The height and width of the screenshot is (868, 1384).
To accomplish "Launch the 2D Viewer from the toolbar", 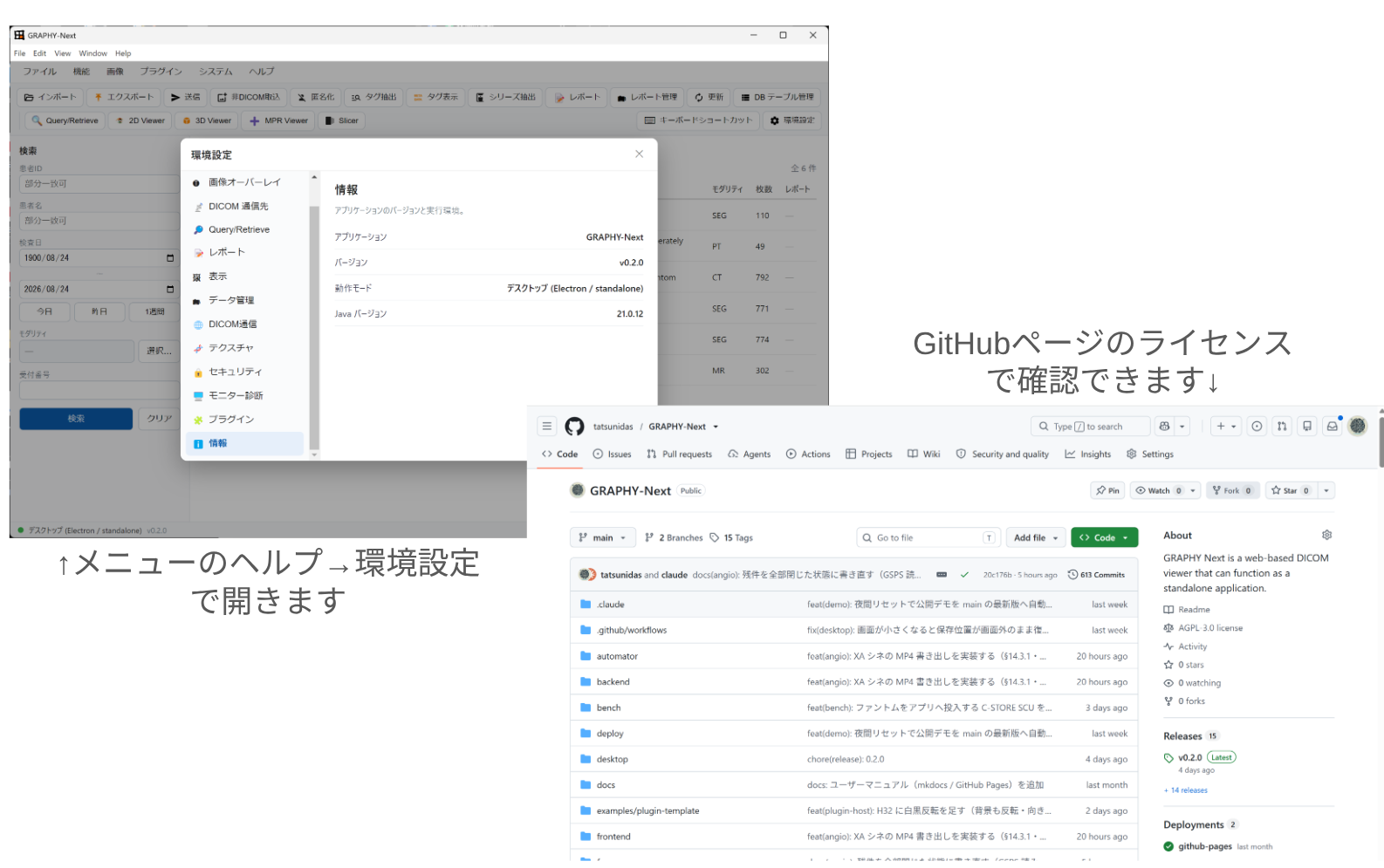I will pos(140,120).
